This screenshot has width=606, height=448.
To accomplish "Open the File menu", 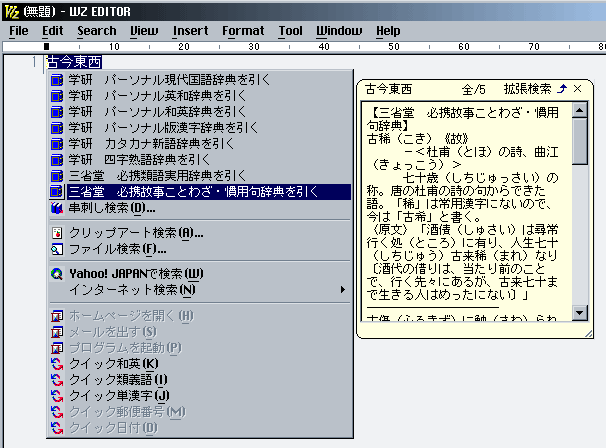I will tap(19, 31).
